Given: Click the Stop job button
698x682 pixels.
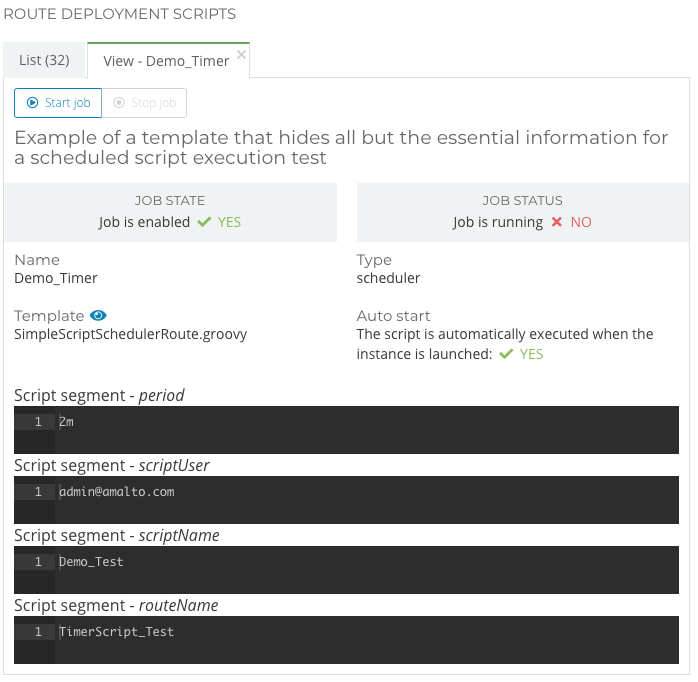Looking at the screenshot, I should (x=144, y=103).
